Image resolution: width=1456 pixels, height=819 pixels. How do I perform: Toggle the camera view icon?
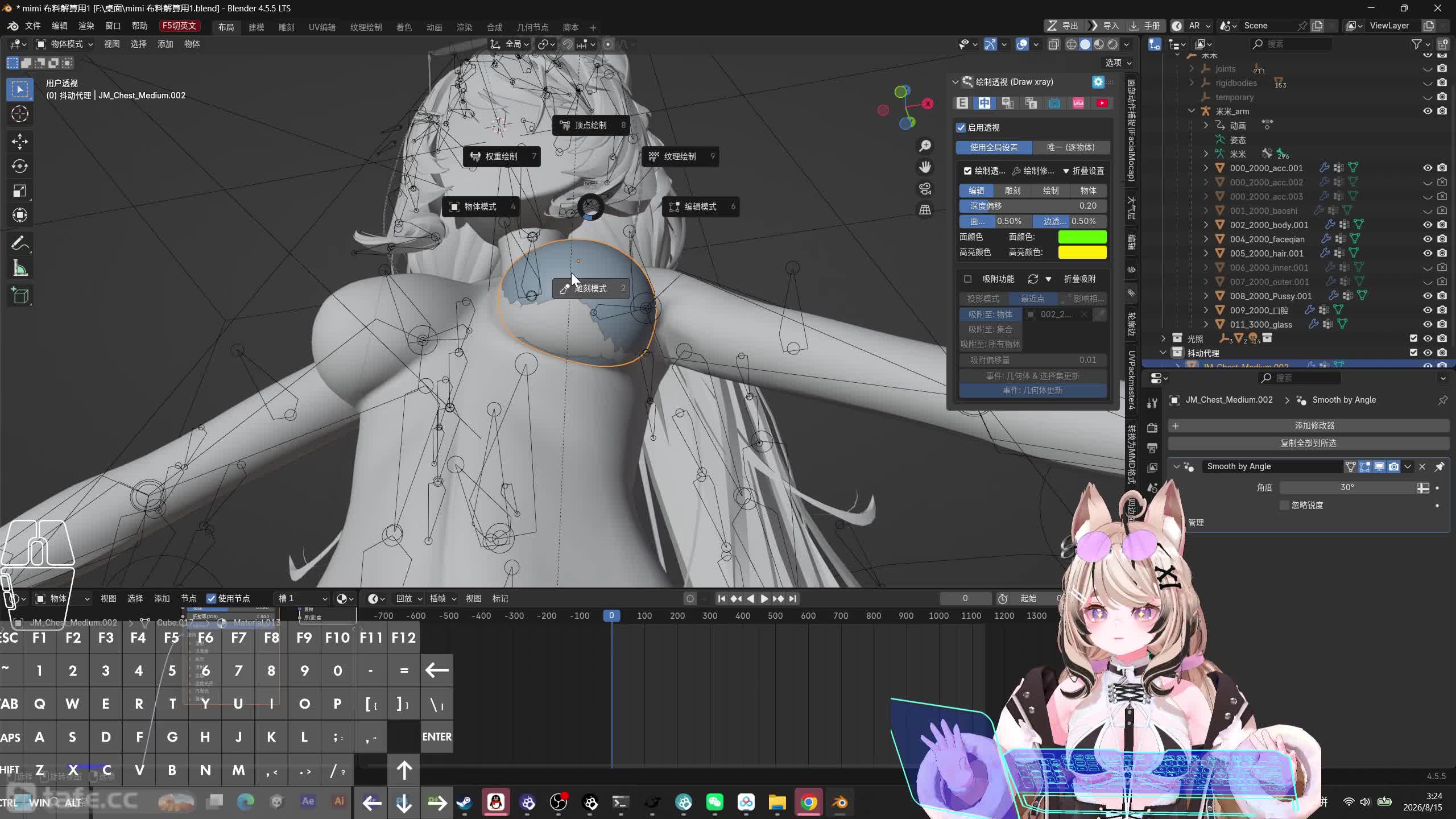(x=925, y=188)
